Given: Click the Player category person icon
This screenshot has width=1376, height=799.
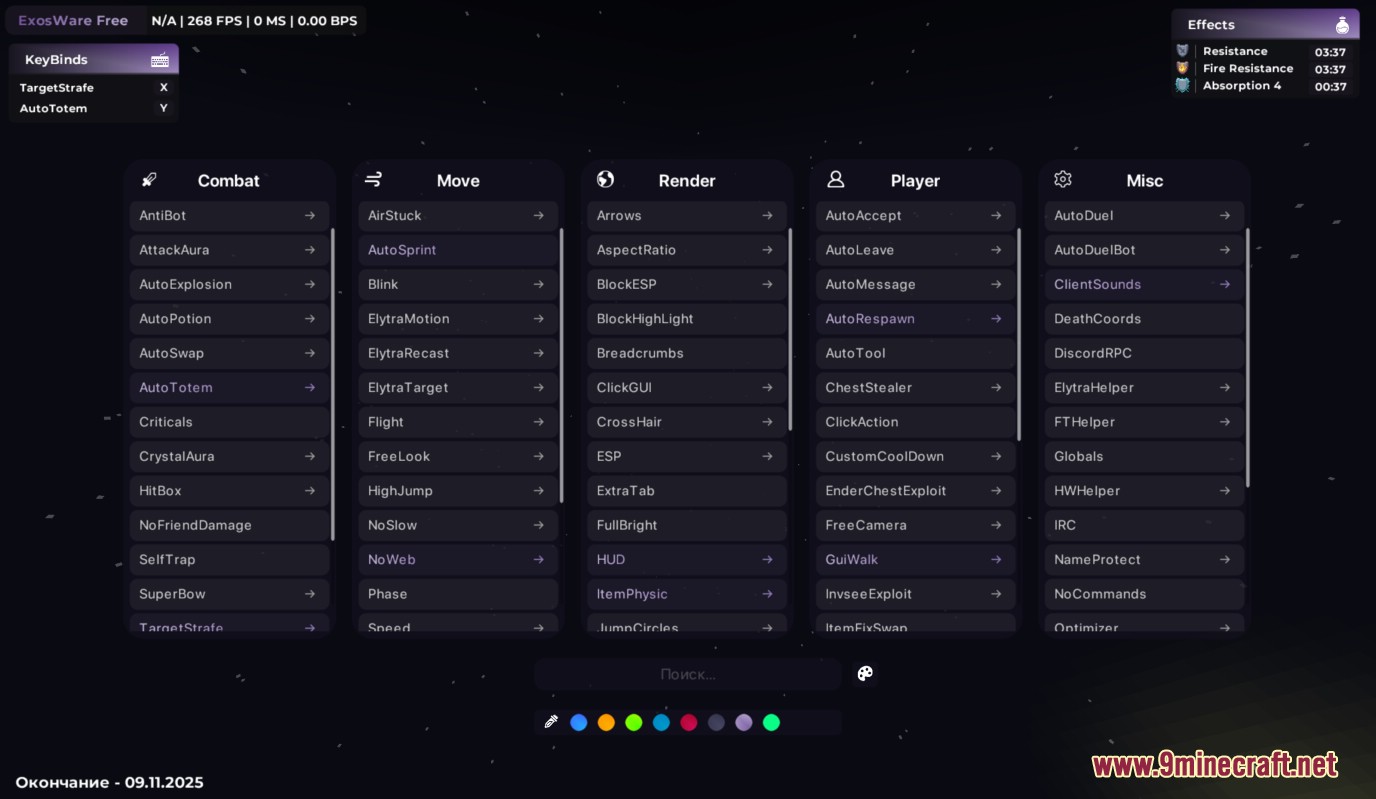Looking at the screenshot, I should 834,179.
